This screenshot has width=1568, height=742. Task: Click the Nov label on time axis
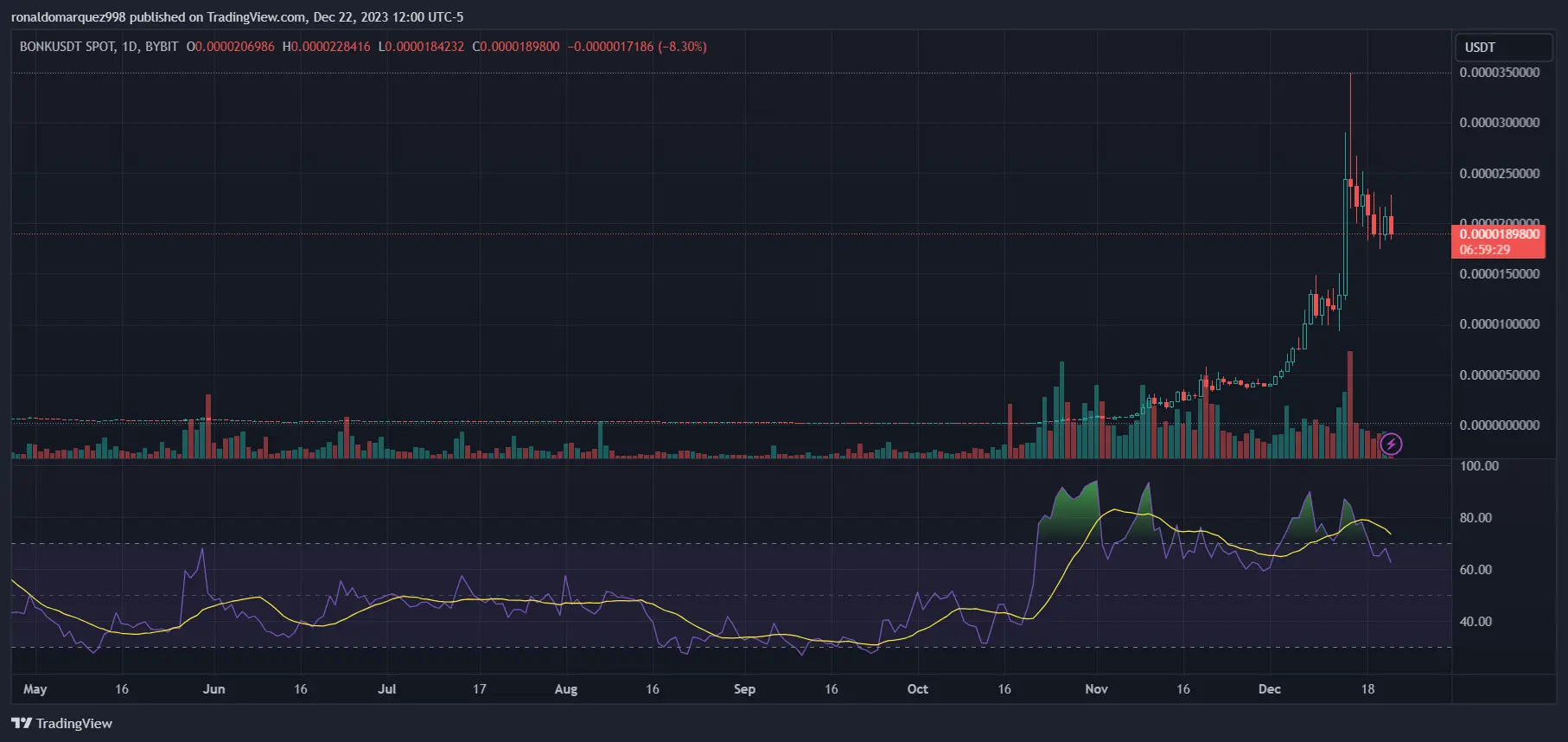(x=1097, y=689)
